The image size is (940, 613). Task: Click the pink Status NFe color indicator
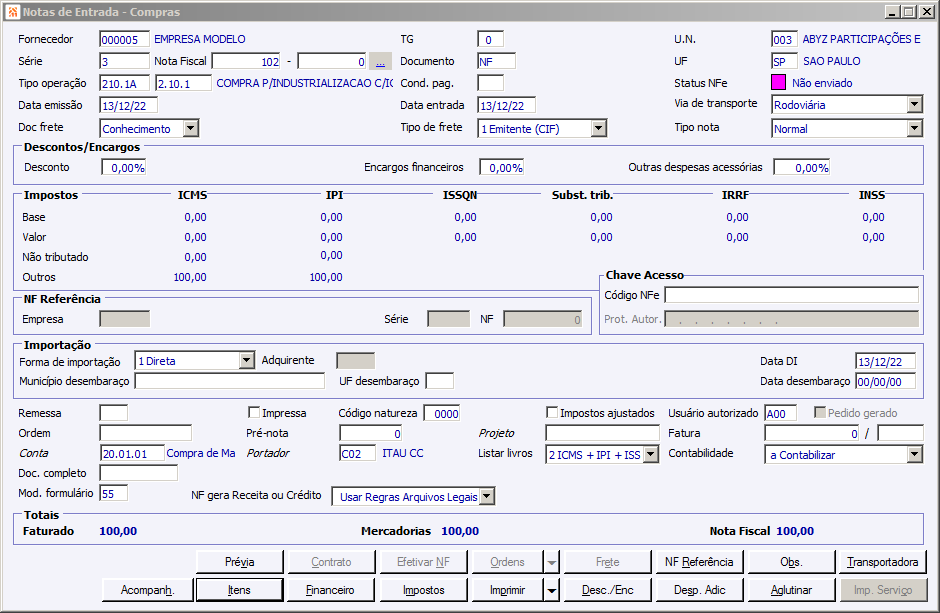779,83
